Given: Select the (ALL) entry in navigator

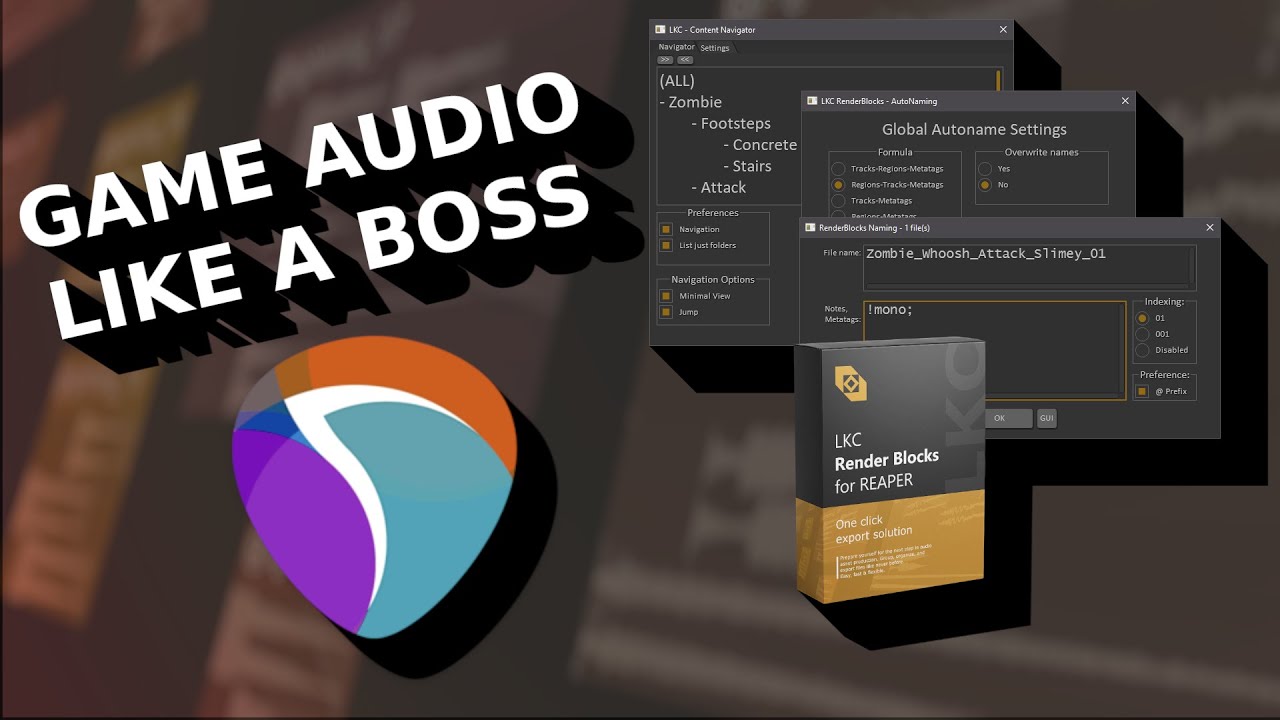Looking at the screenshot, I should point(677,81).
